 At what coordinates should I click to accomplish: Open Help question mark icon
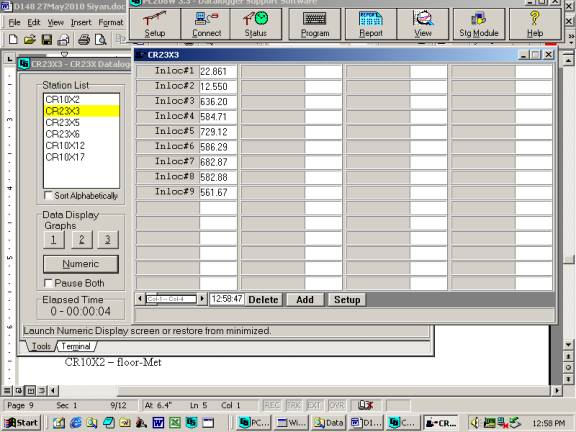click(535, 24)
